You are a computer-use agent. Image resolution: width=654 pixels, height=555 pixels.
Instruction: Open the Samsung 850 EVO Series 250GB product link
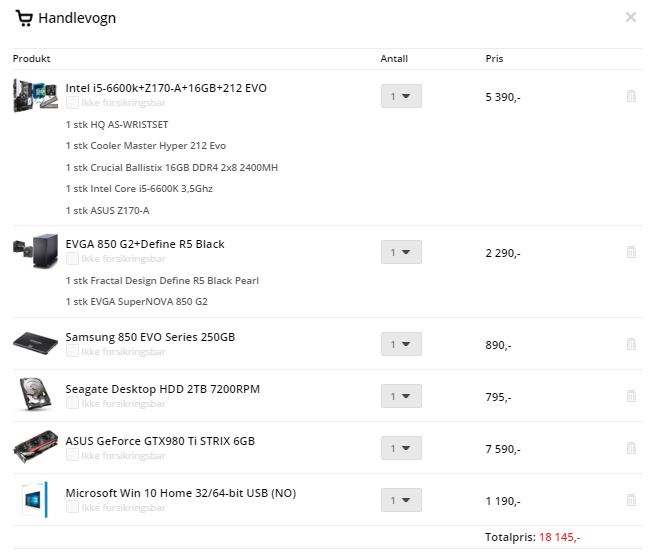coord(150,337)
